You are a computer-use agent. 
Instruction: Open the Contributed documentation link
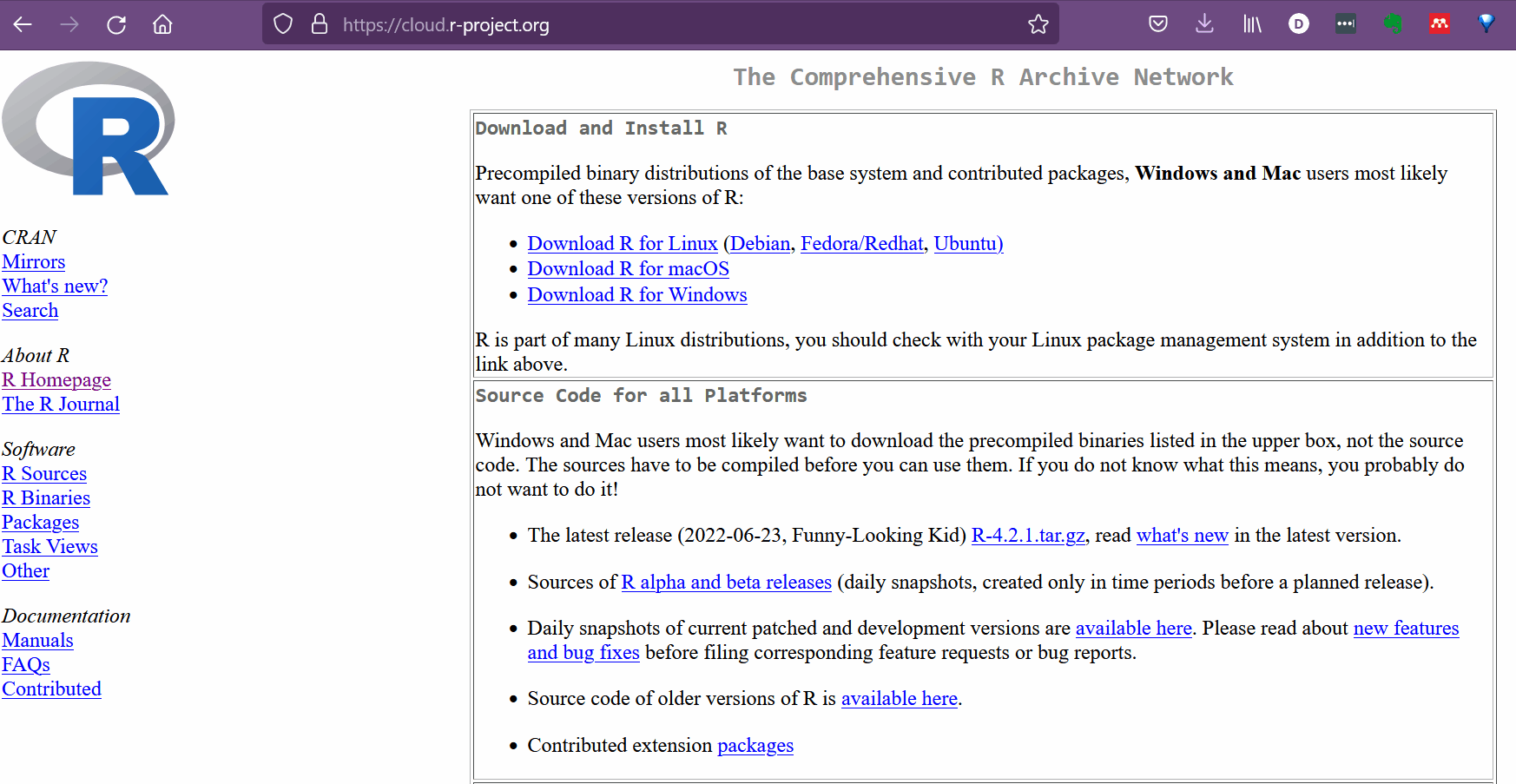(x=51, y=689)
